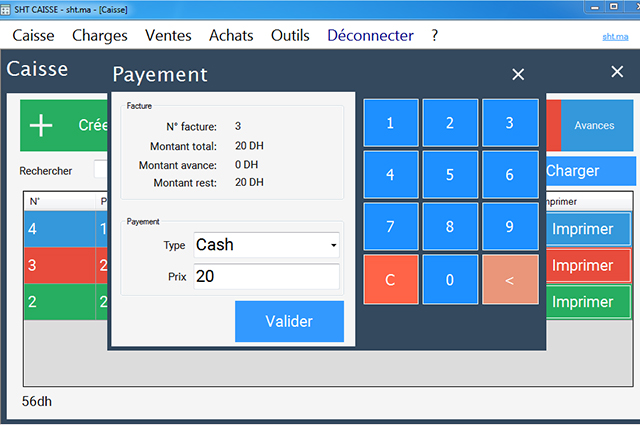The height and width of the screenshot is (425, 640).
Task: Tap keypad digit 1
Action: click(x=391, y=122)
